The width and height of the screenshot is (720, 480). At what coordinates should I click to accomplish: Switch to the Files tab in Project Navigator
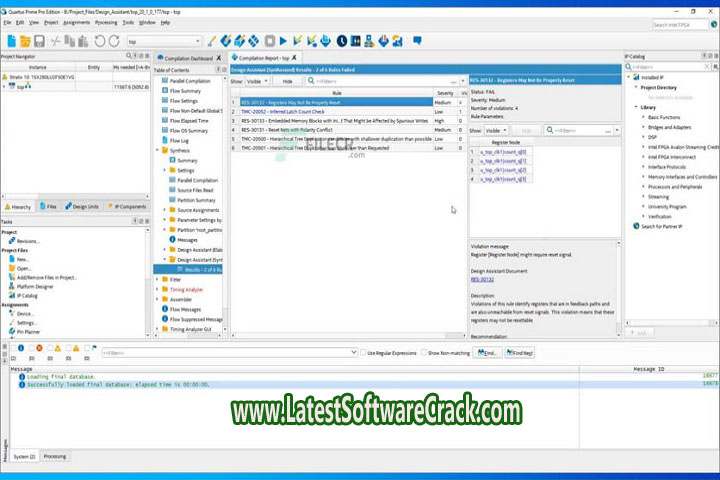[48, 206]
